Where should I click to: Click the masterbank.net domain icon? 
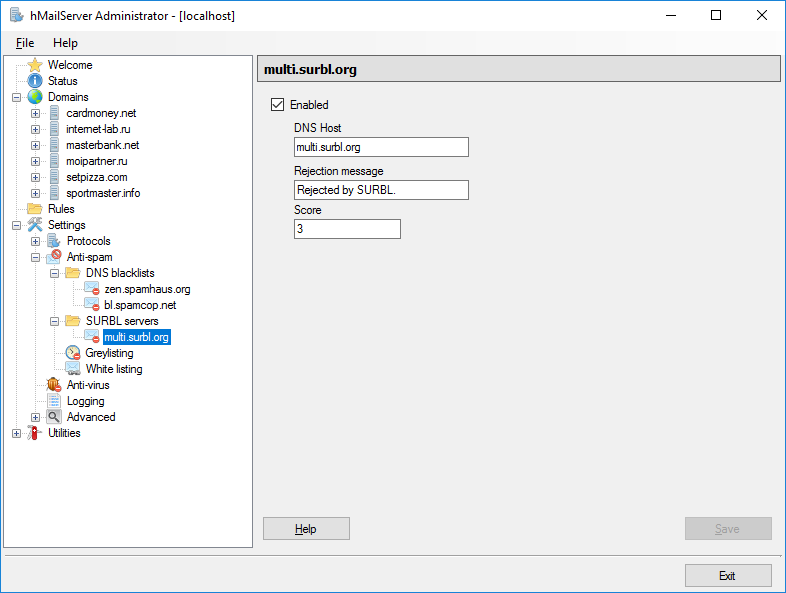tap(54, 145)
